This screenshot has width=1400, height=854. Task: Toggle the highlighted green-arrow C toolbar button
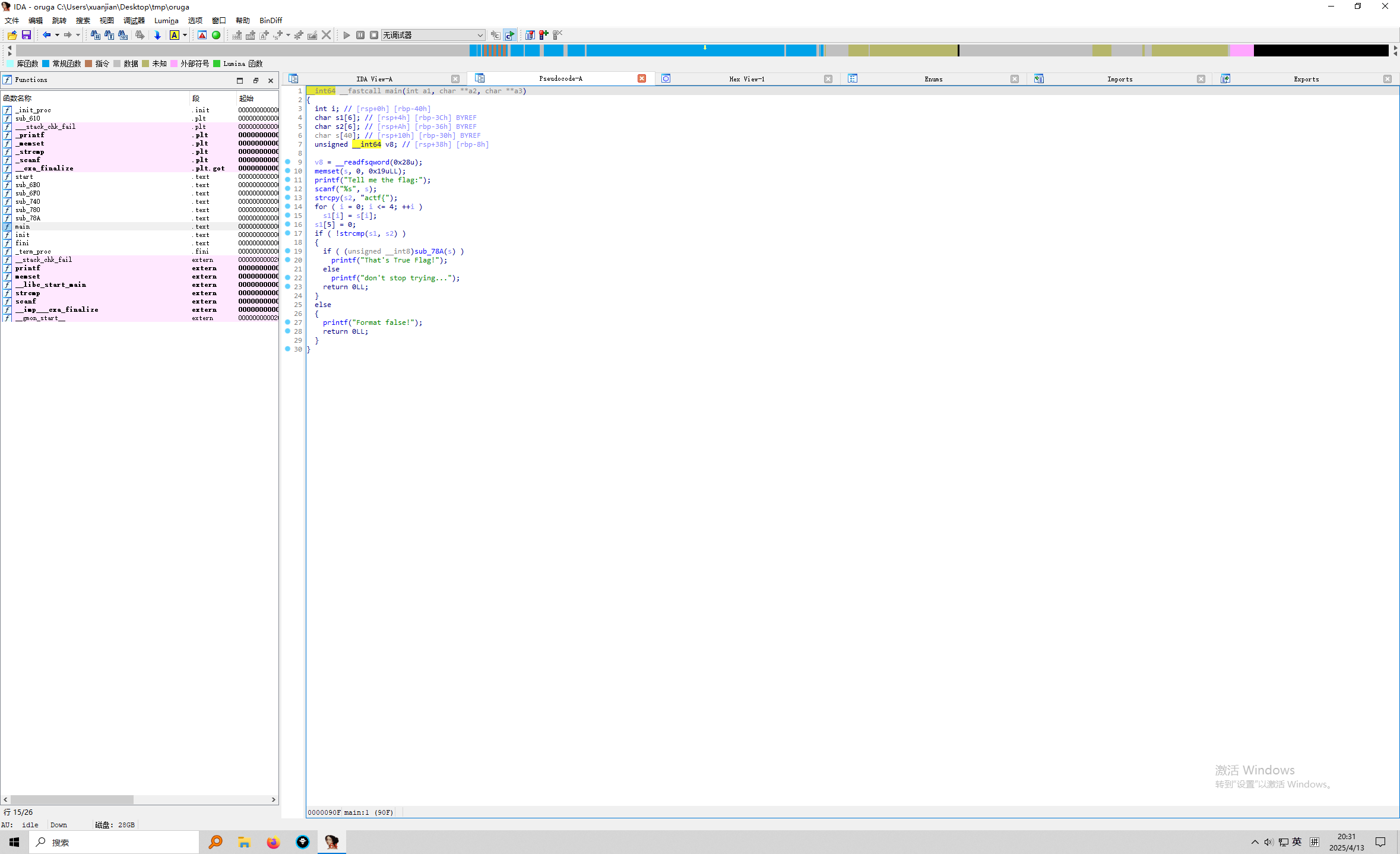click(510, 35)
